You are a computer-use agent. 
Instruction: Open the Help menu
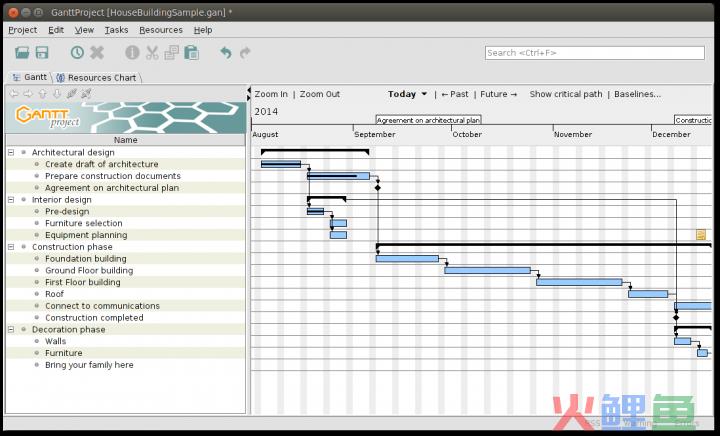coord(203,30)
